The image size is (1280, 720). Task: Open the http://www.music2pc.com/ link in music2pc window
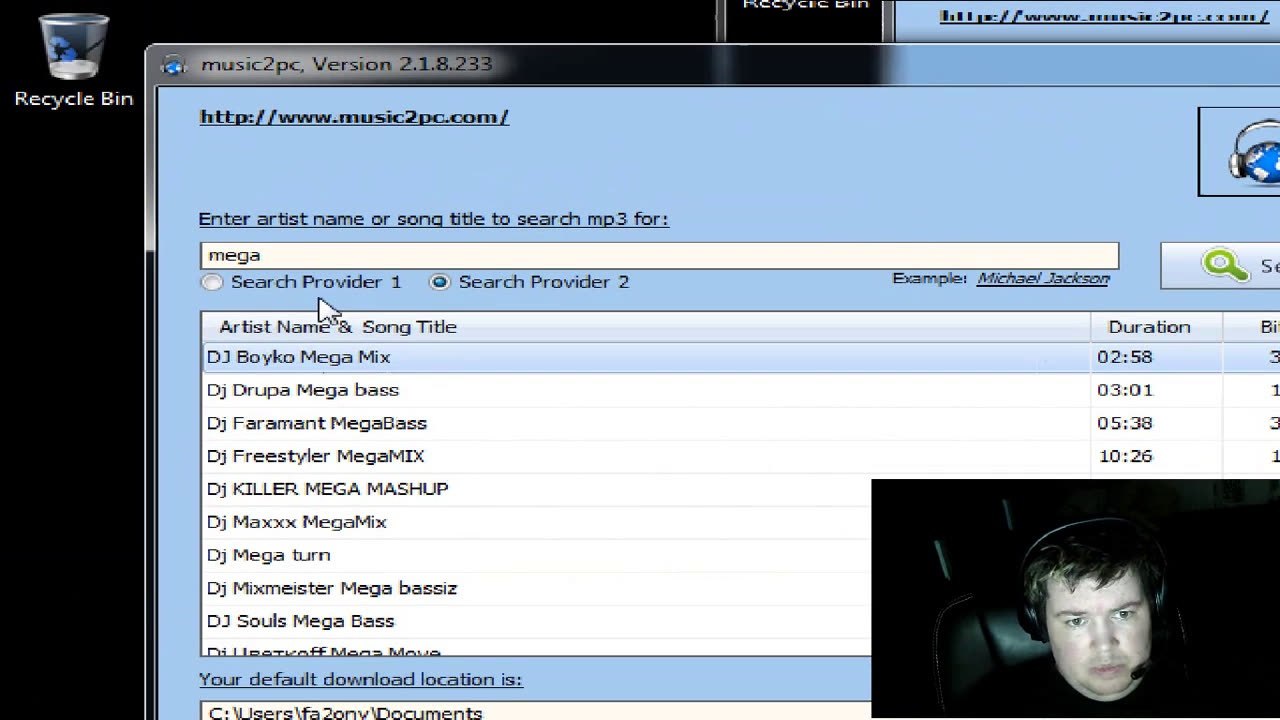[354, 117]
